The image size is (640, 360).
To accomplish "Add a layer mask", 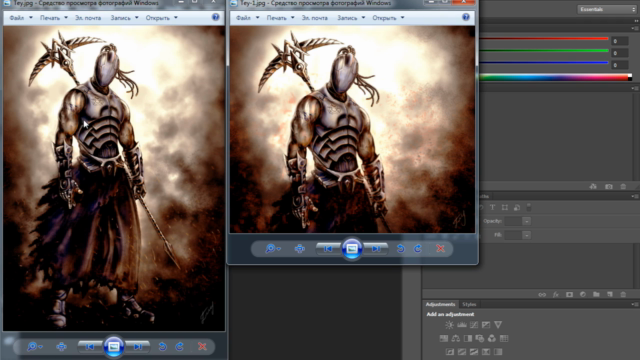I will tap(569, 294).
